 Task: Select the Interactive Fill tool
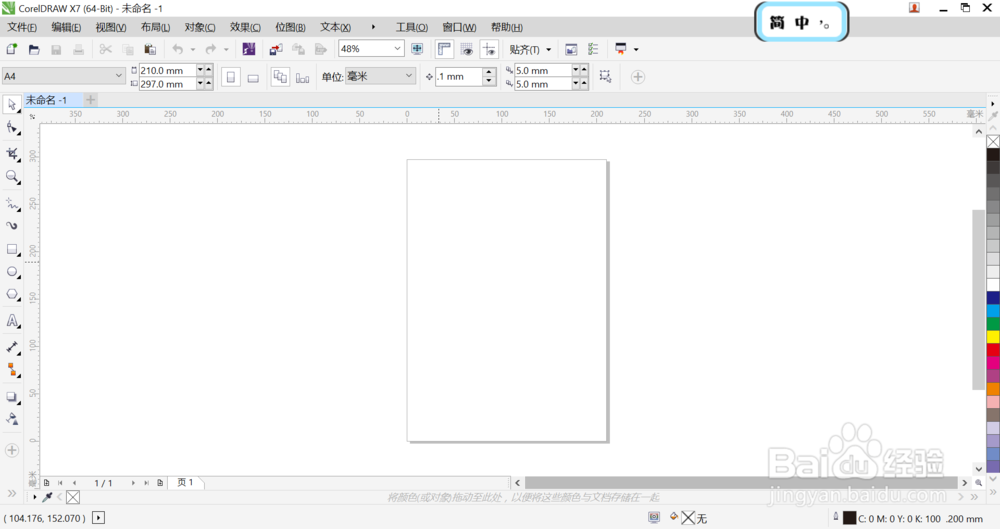[11, 419]
